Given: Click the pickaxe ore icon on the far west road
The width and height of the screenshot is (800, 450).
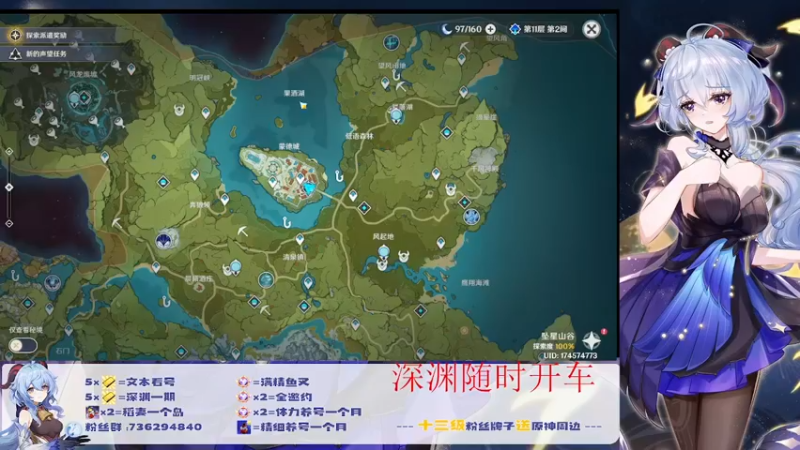Looking at the screenshot, I should pyautogui.click(x=117, y=223).
